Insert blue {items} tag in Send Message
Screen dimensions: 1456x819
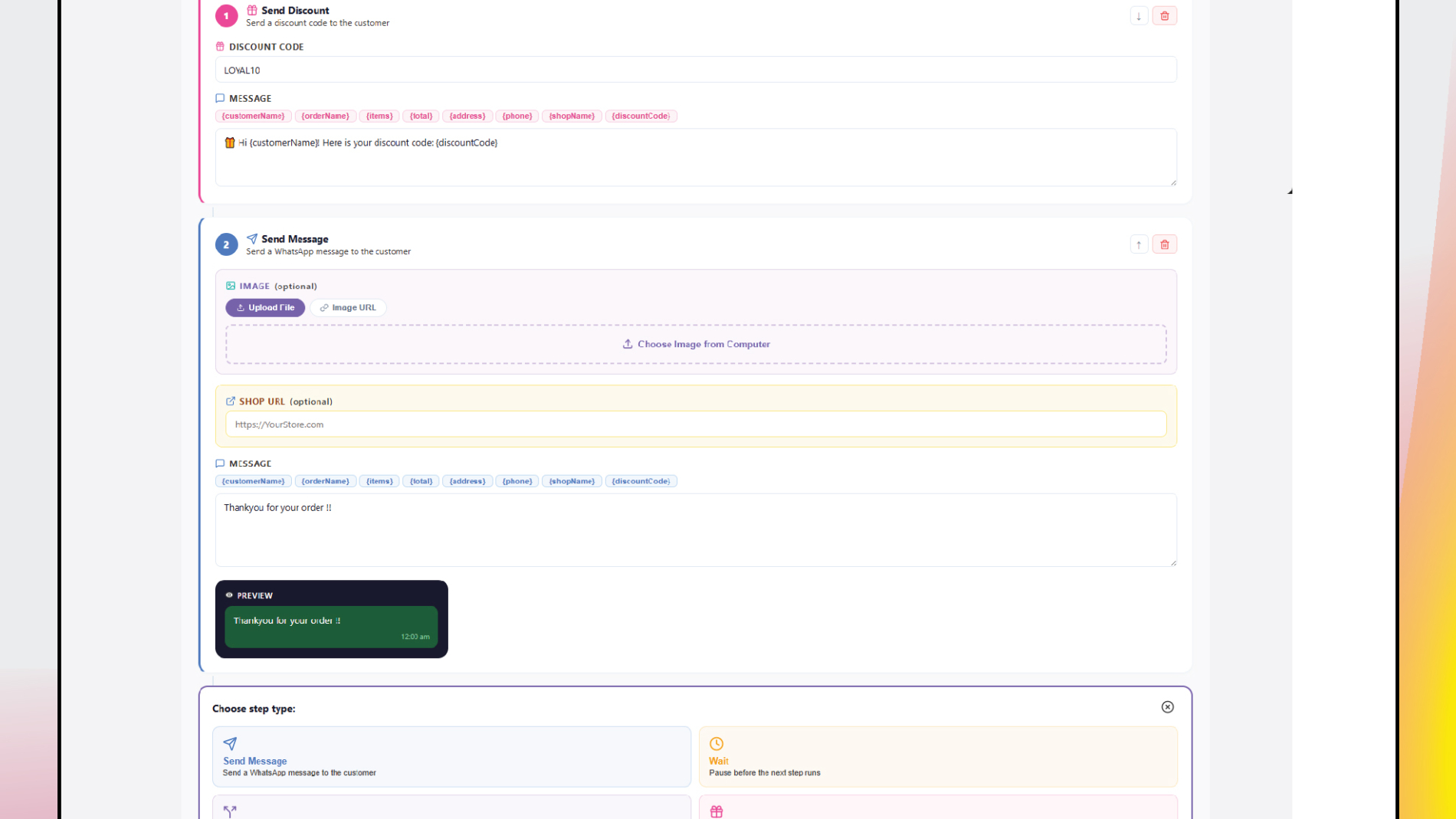(379, 481)
